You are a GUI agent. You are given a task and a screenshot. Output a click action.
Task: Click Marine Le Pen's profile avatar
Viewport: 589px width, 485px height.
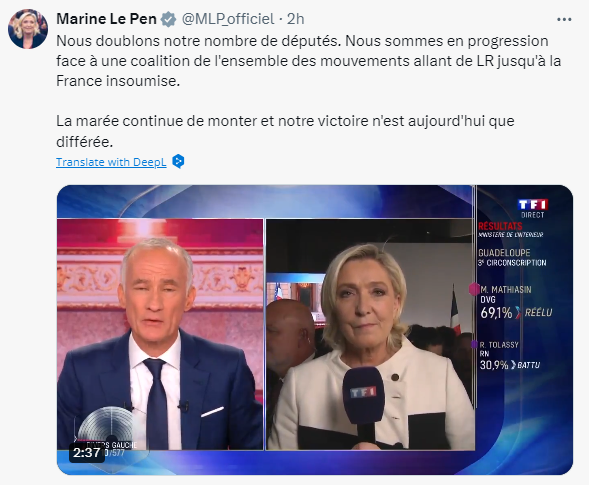[28, 29]
